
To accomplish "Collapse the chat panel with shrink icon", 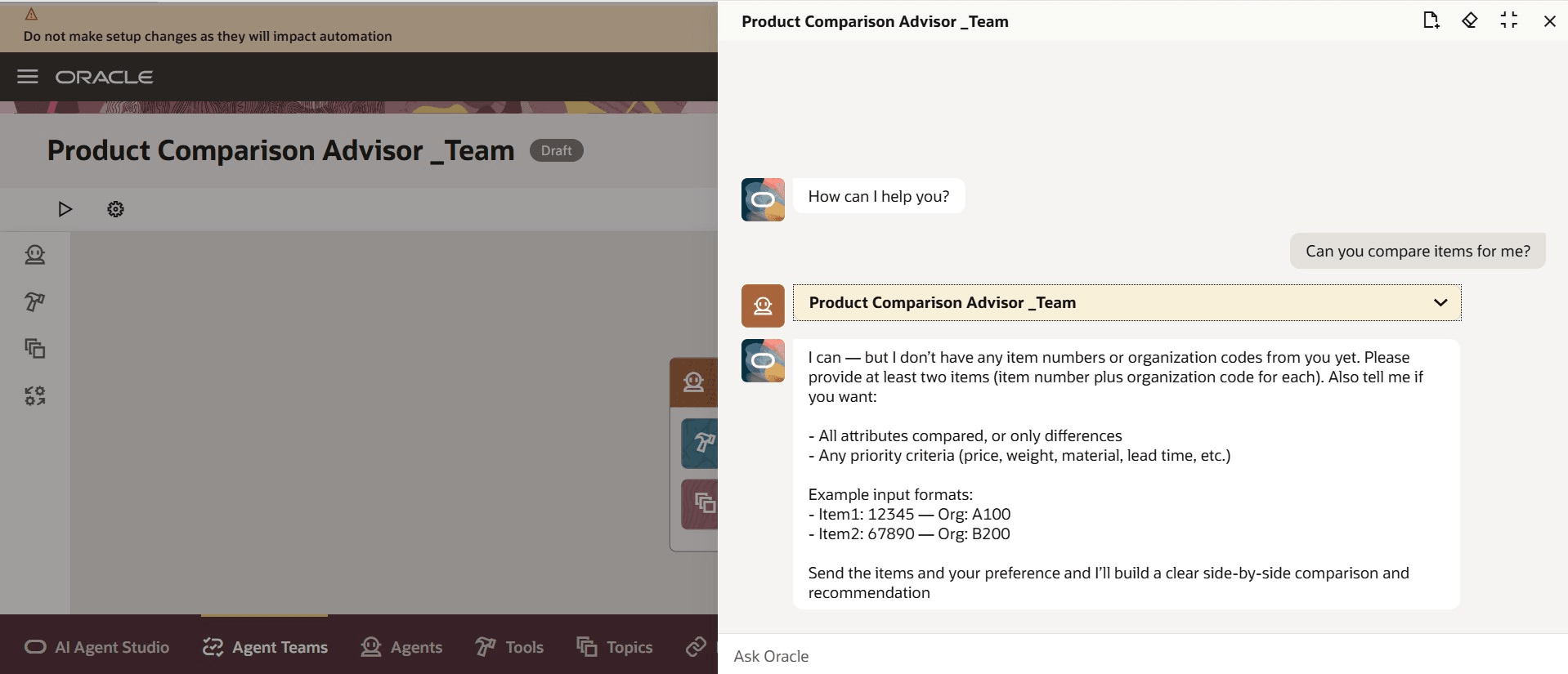I will 1509,20.
